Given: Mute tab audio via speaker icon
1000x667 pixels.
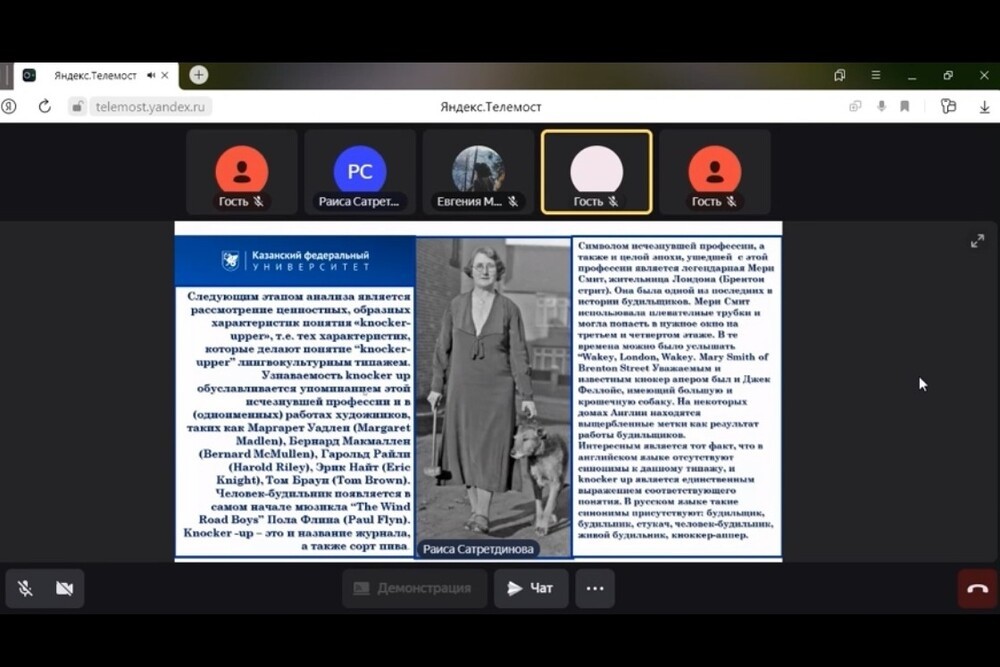Looking at the screenshot, I should tap(151, 75).
